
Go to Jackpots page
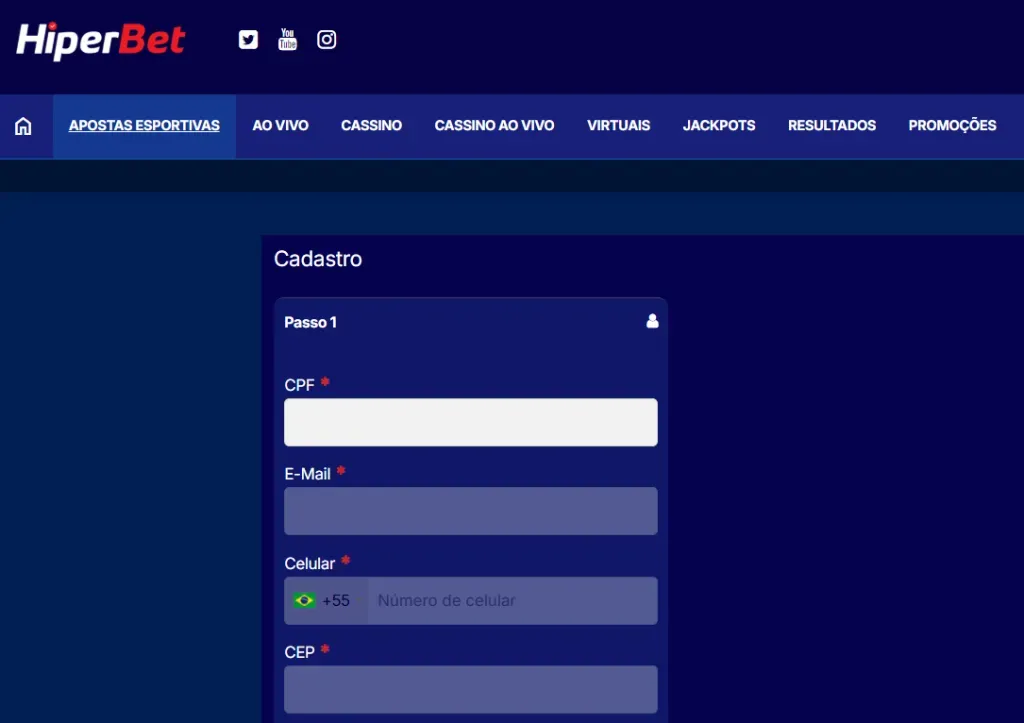point(719,126)
